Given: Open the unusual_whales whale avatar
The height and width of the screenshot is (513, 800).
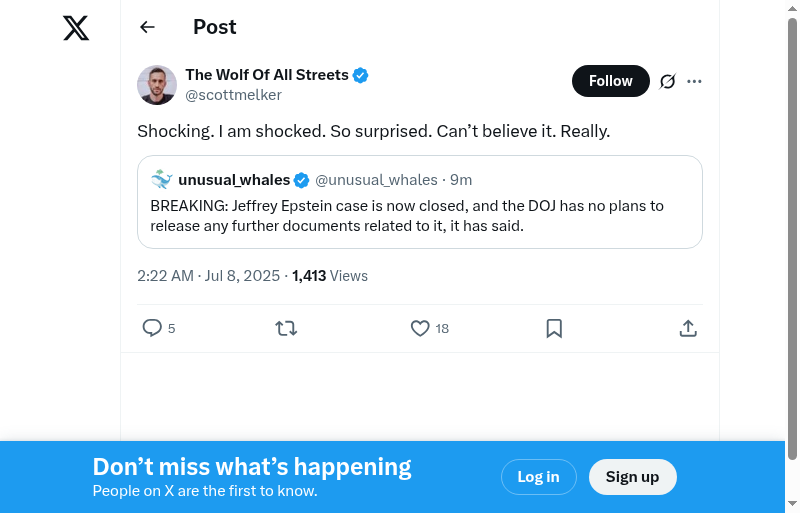Looking at the screenshot, I should point(162,180).
